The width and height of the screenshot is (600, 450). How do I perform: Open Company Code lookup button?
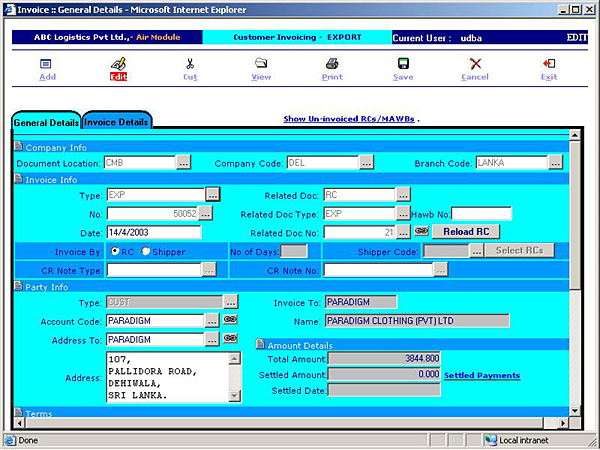pos(366,163)
